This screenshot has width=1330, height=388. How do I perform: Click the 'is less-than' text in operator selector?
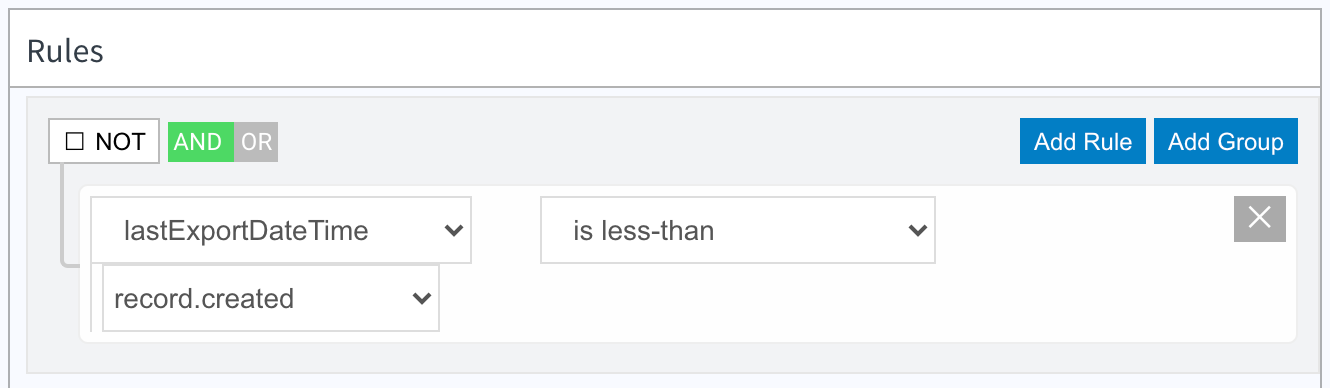click(x=643, y=231)
